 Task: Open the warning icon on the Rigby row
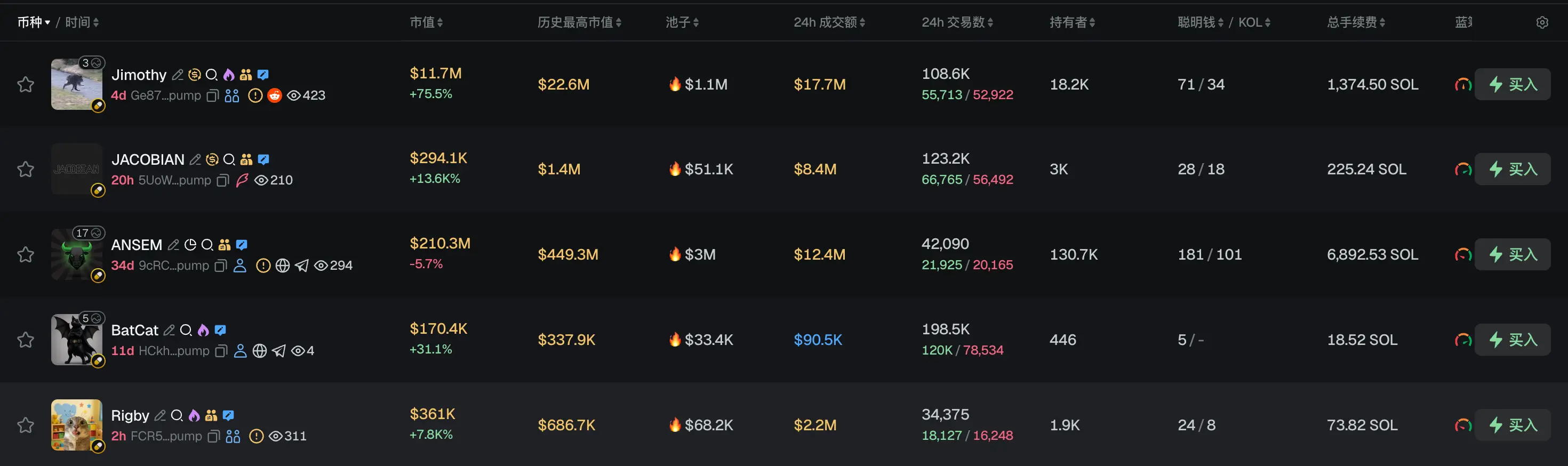[x=257, y=436]
